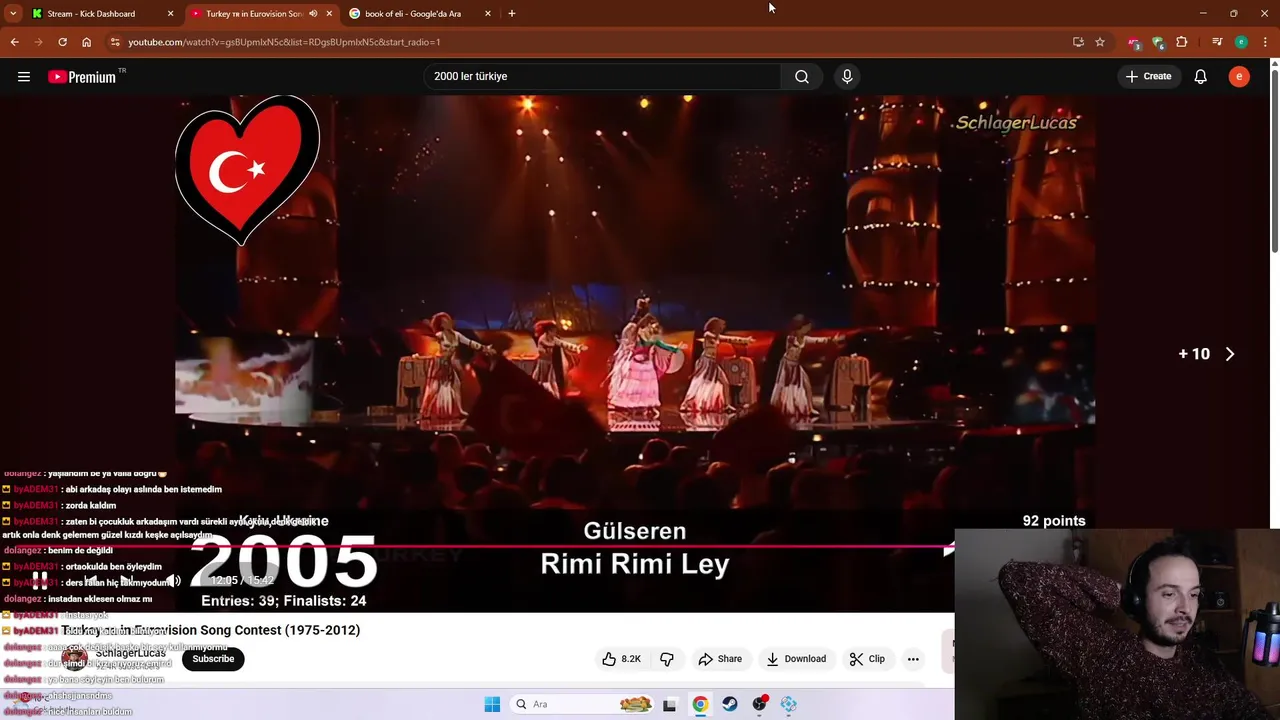
Task: Open Steam from the taskbar
Action: tap(730, 704)
